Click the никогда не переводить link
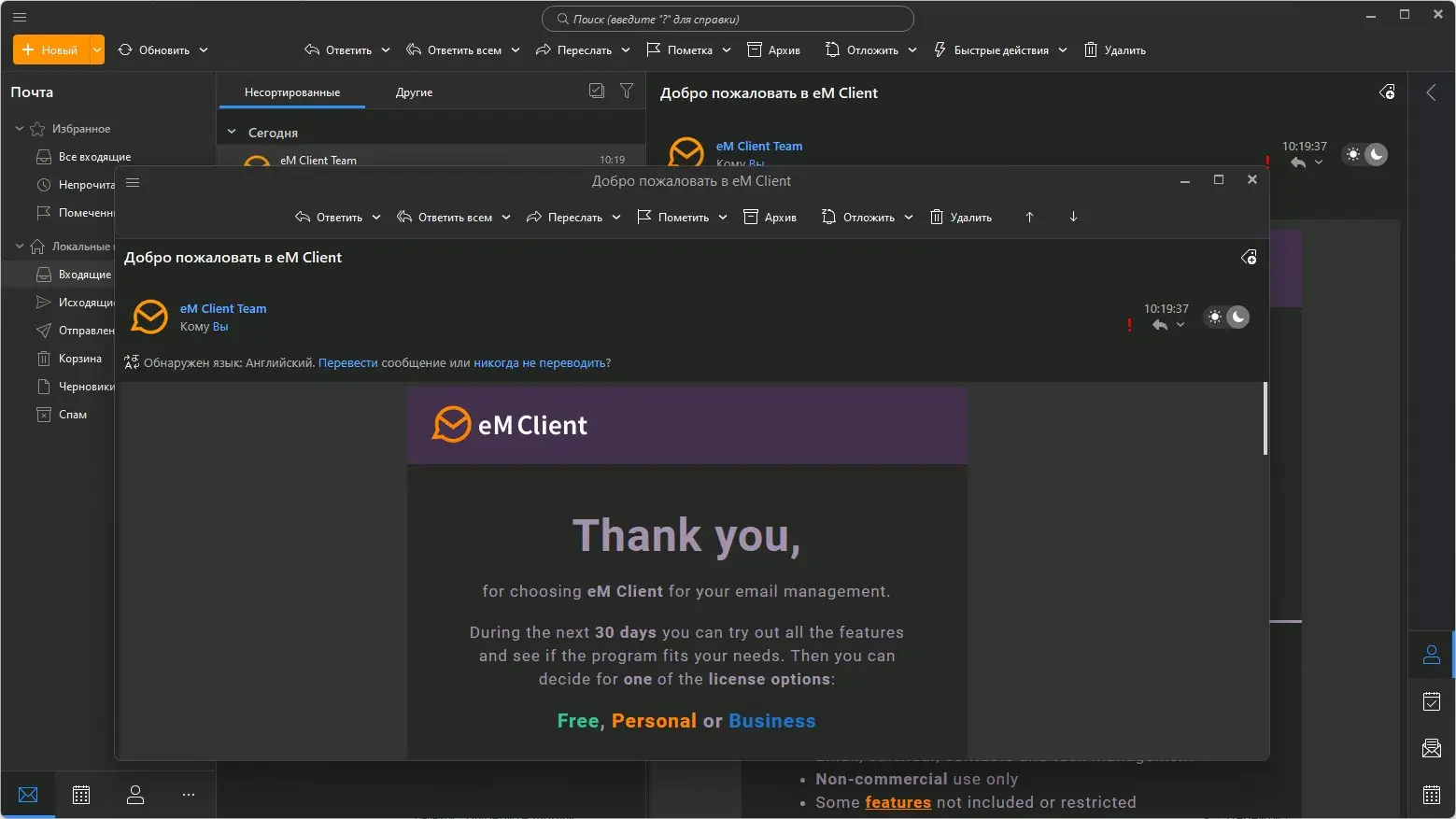This screenshot has height=819, width=1456. pyautogui.click(x=540, y=363)
